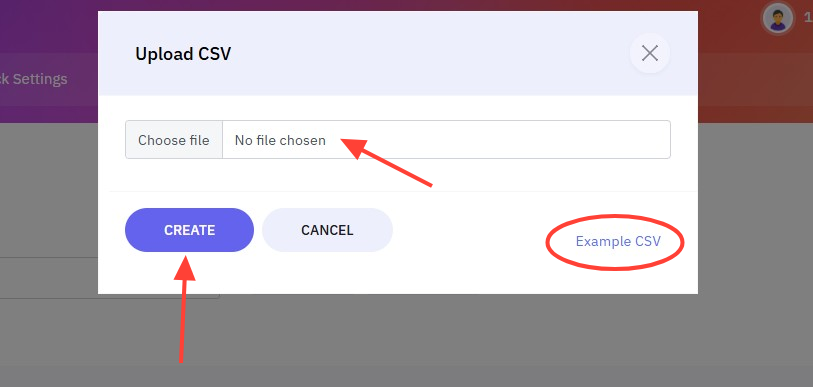The image size is (813, 387).
Task: Click the white footer area right of CANCEL
Action: point(467,230)
